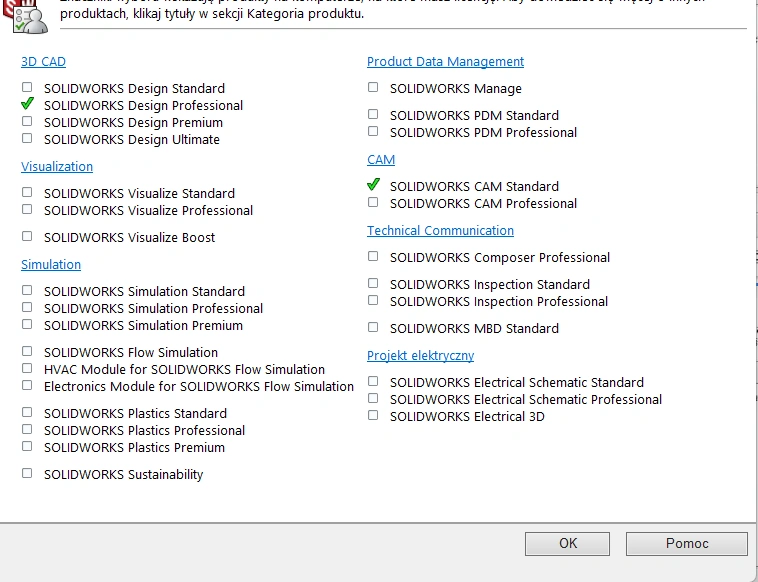Check SOLIDWORKS Manage checkbox

pyautogui.click(x=373, y=87)
